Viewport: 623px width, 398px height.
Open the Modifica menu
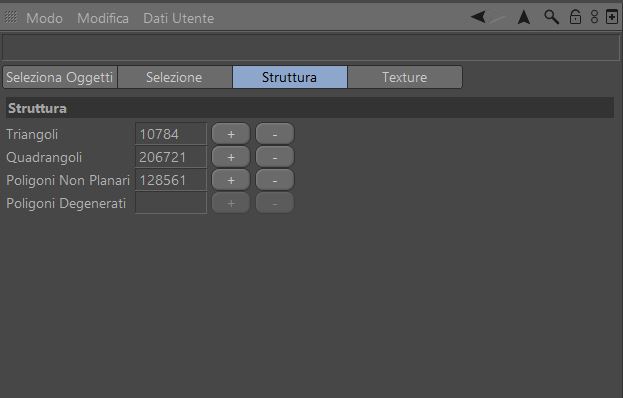point(103,18)
